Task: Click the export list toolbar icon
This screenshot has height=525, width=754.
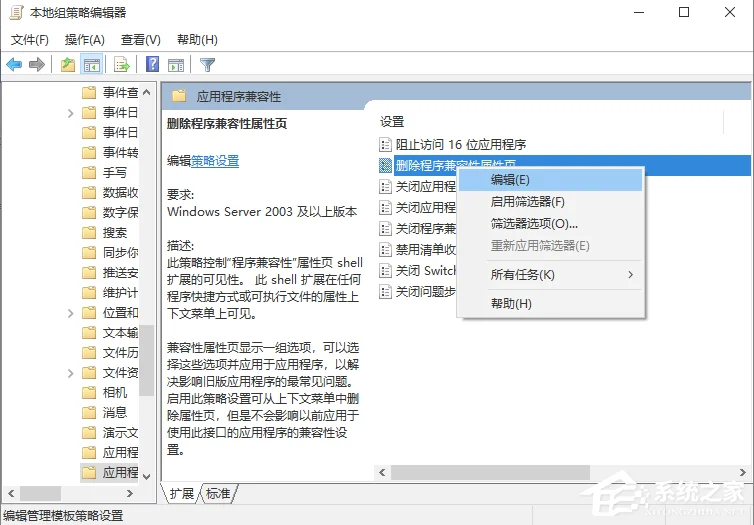Action: (x=122, y=64)
